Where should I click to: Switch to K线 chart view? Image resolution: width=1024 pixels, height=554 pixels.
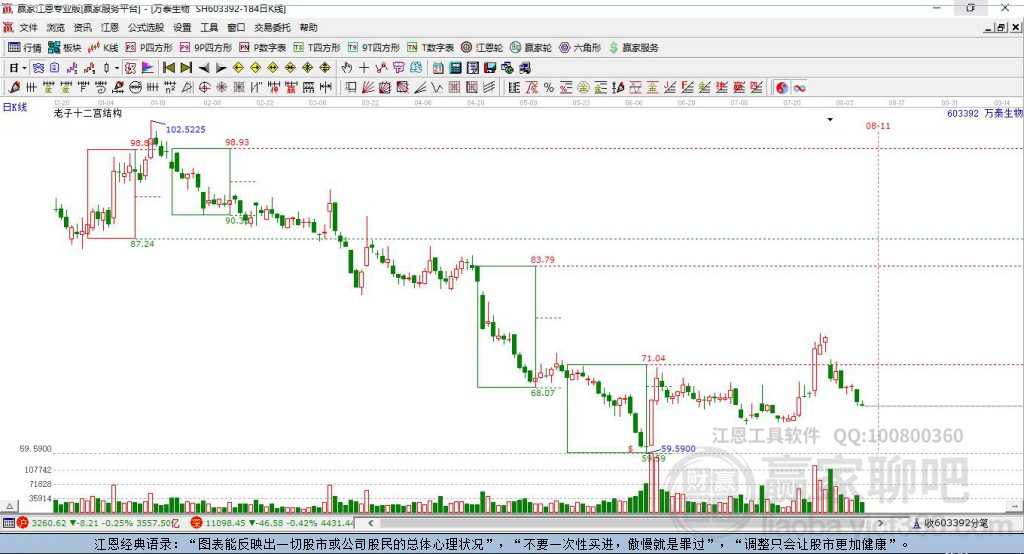(x=103, y=48)
